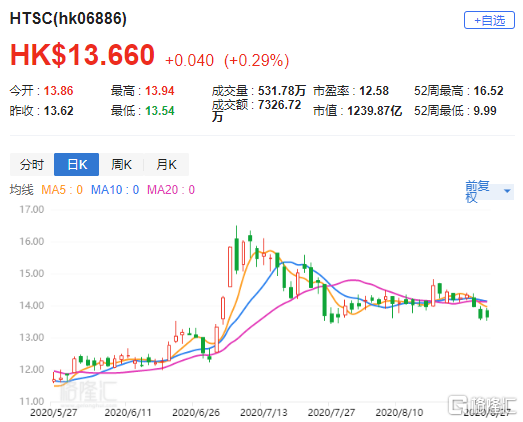Click the 2020/8/10 date axis label

pos(399,413)
